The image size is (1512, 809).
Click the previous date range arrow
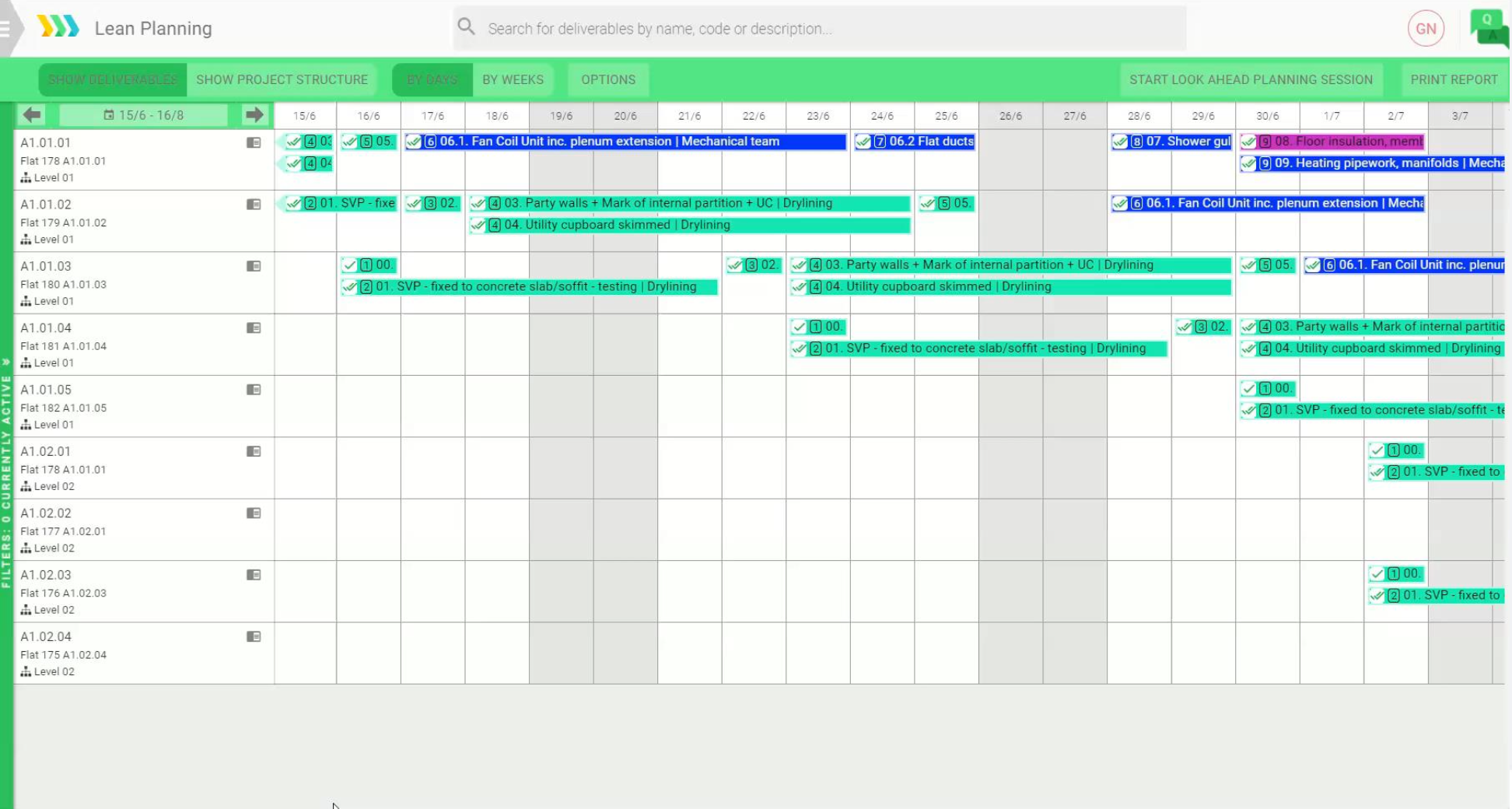coord(32,115)
